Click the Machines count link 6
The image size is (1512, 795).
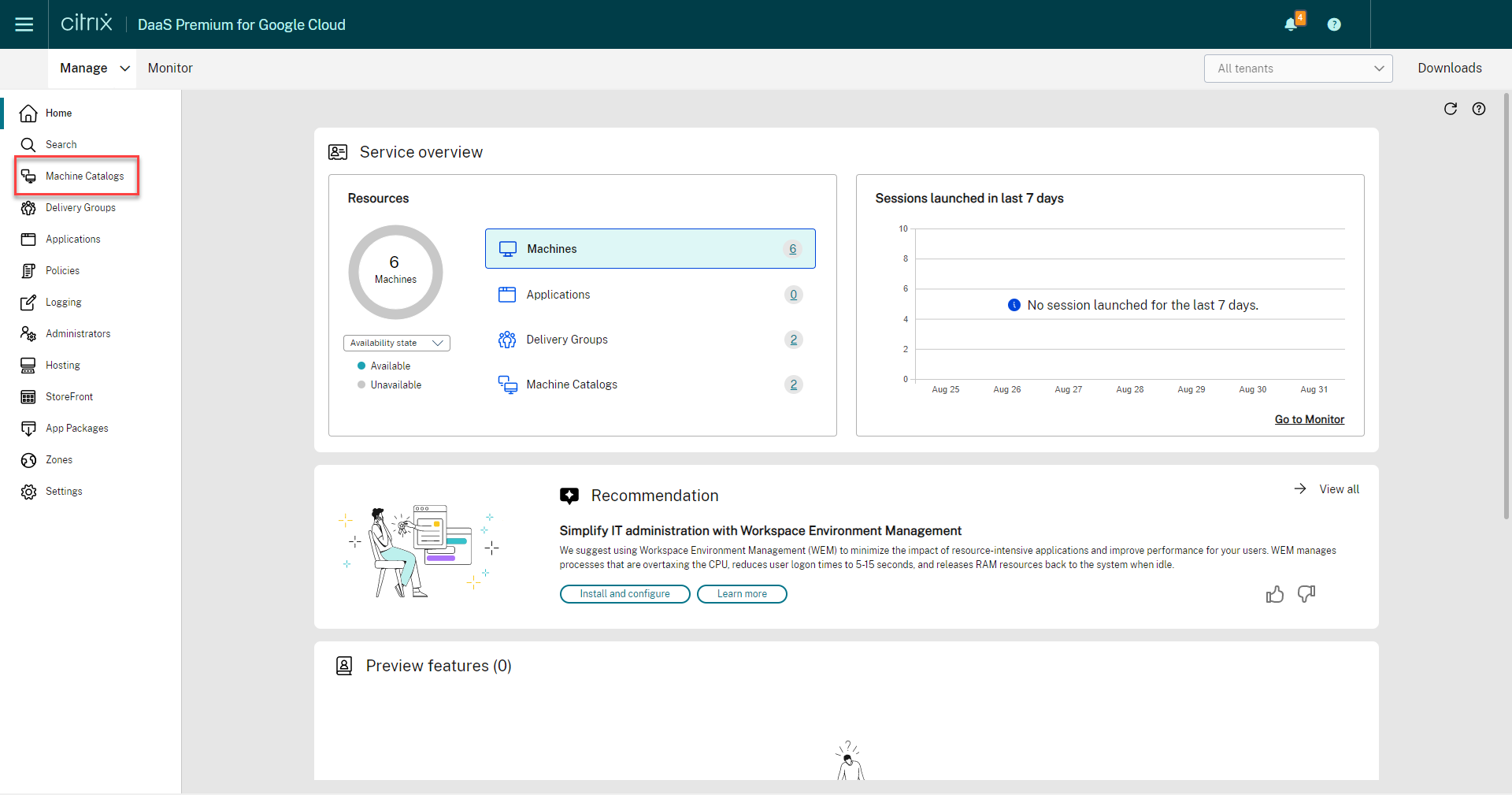click(793, 249)
